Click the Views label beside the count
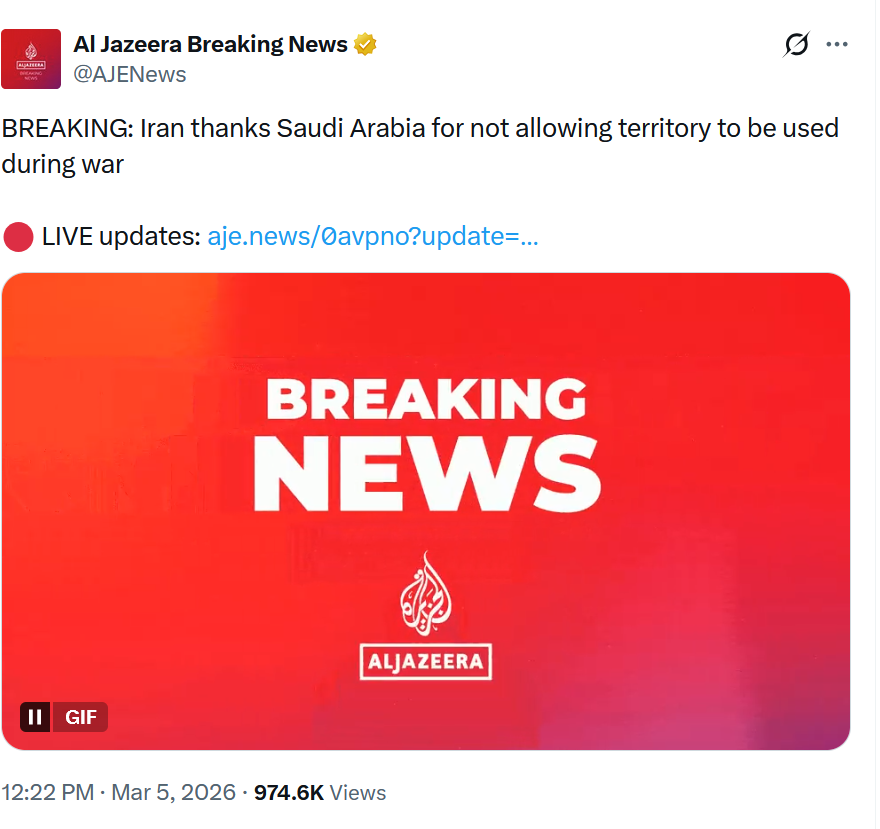 pyautogui.click(x=358, y=793)
